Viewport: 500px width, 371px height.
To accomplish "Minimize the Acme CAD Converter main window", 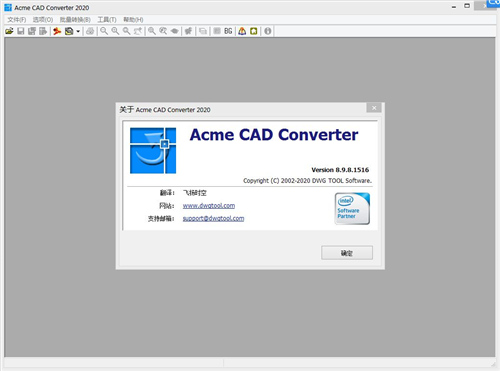I will coord(454,7).
